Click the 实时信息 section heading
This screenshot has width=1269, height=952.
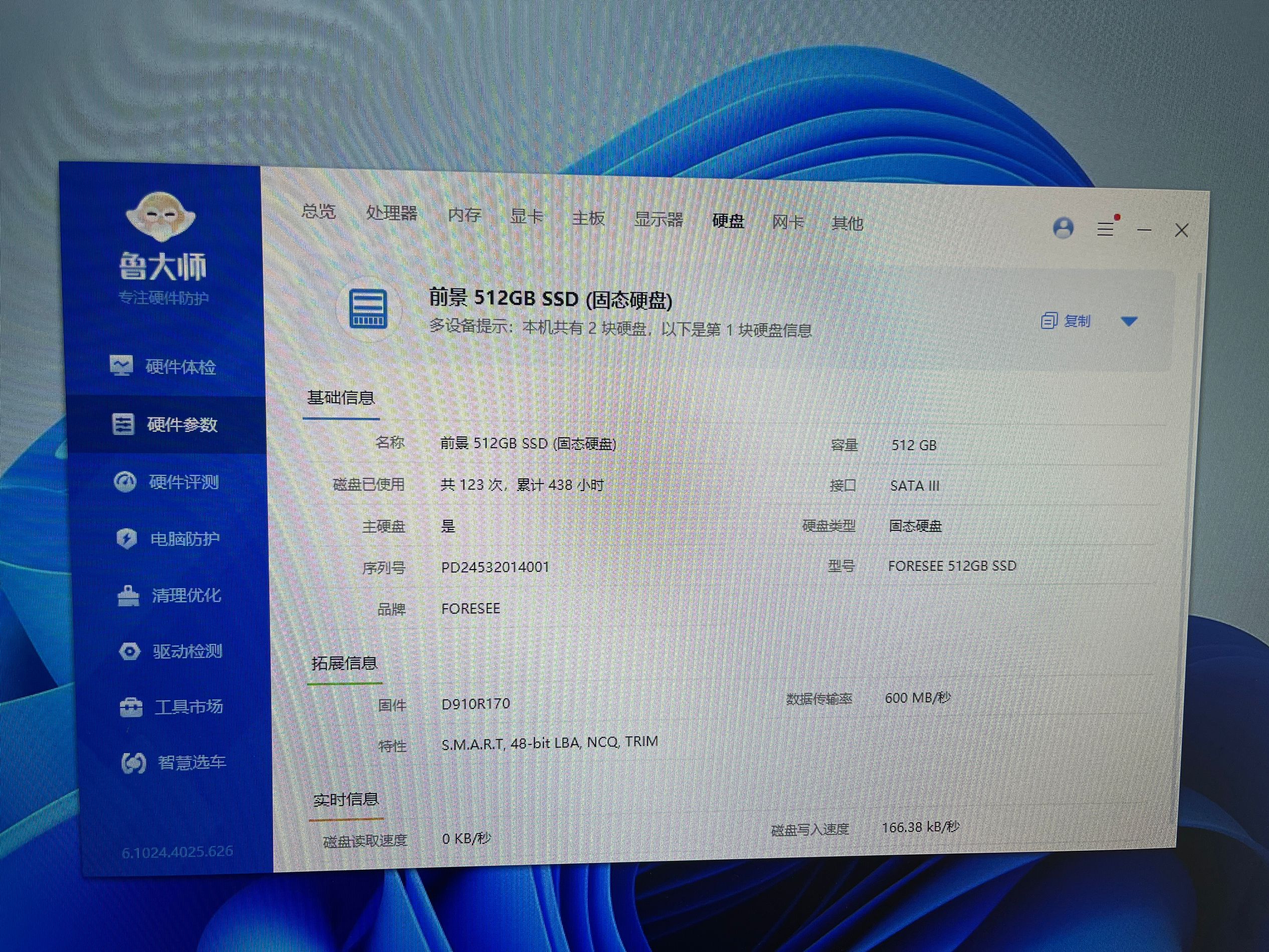[346, 800]
